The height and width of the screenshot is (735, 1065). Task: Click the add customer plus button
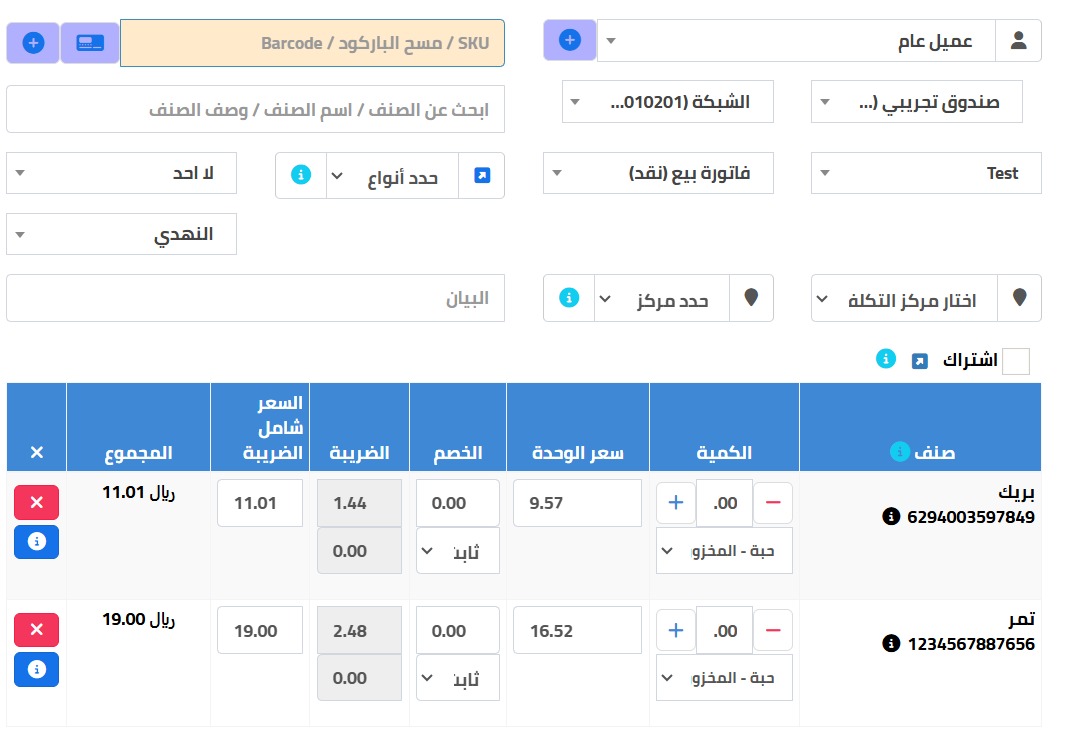[569, 41]
